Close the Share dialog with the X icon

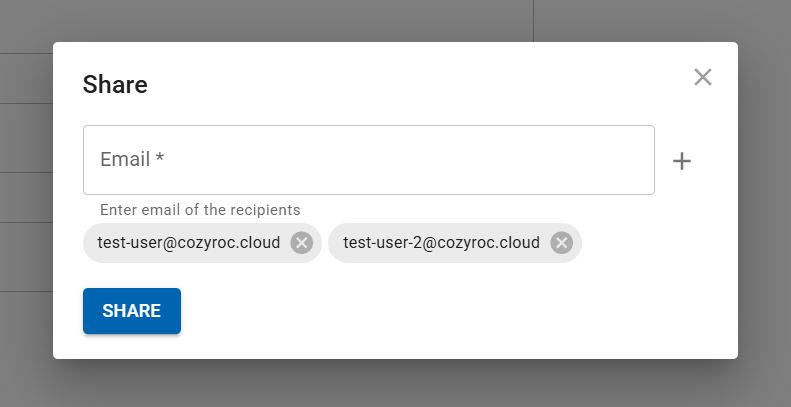click(703, 78)
